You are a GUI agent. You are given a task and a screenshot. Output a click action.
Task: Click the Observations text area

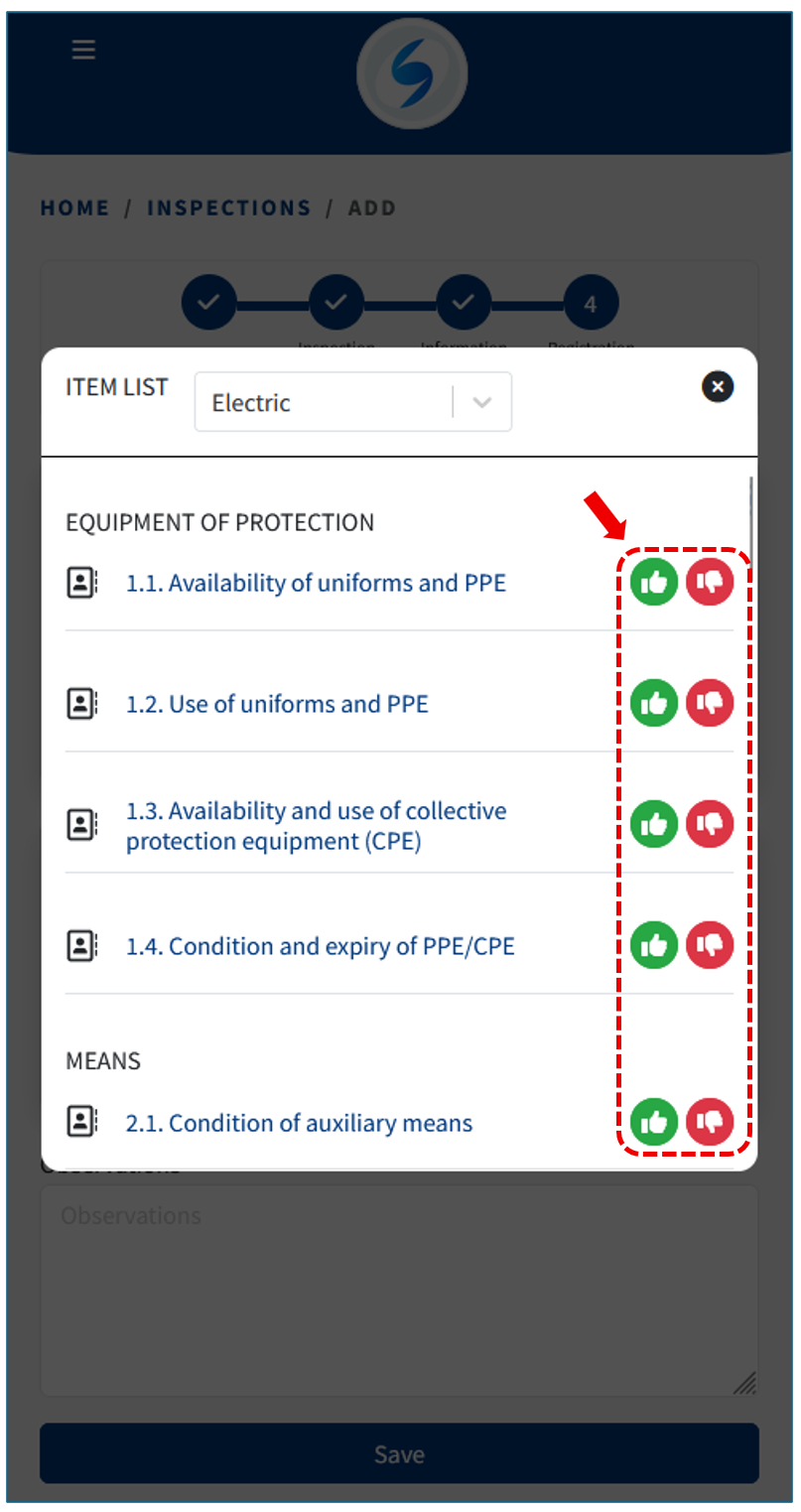pyautogui.click(x=399, y=1291)
